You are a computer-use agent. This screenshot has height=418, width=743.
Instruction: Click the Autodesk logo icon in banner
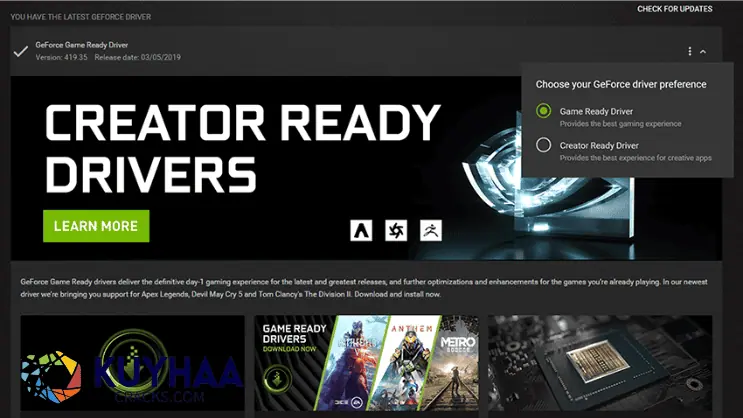(361, 230)
